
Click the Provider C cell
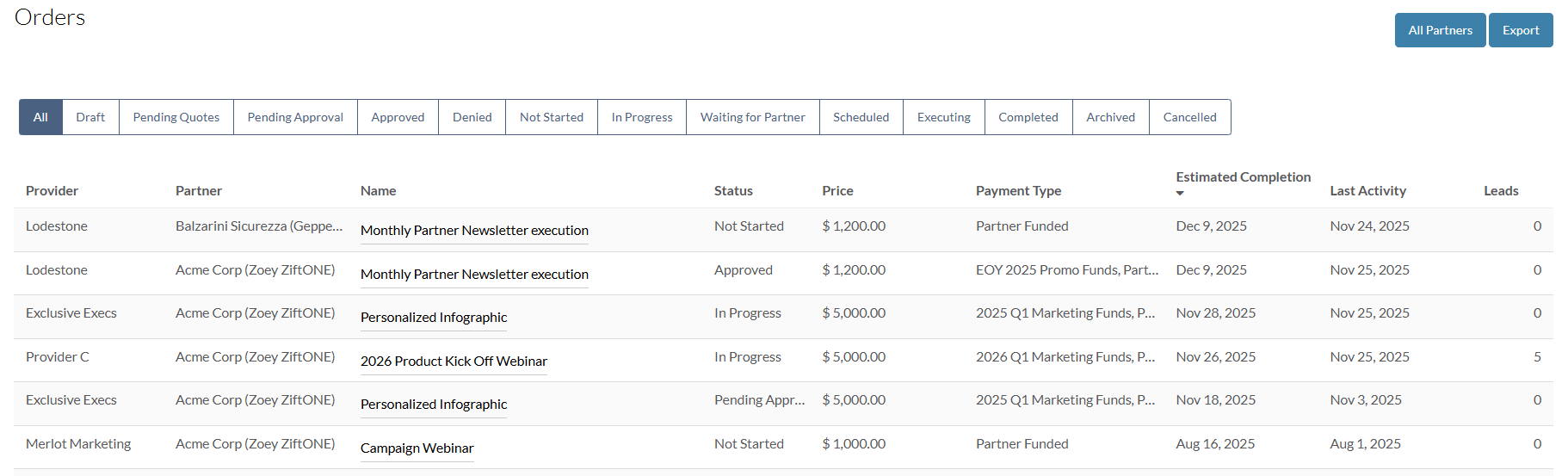[58, 357]
